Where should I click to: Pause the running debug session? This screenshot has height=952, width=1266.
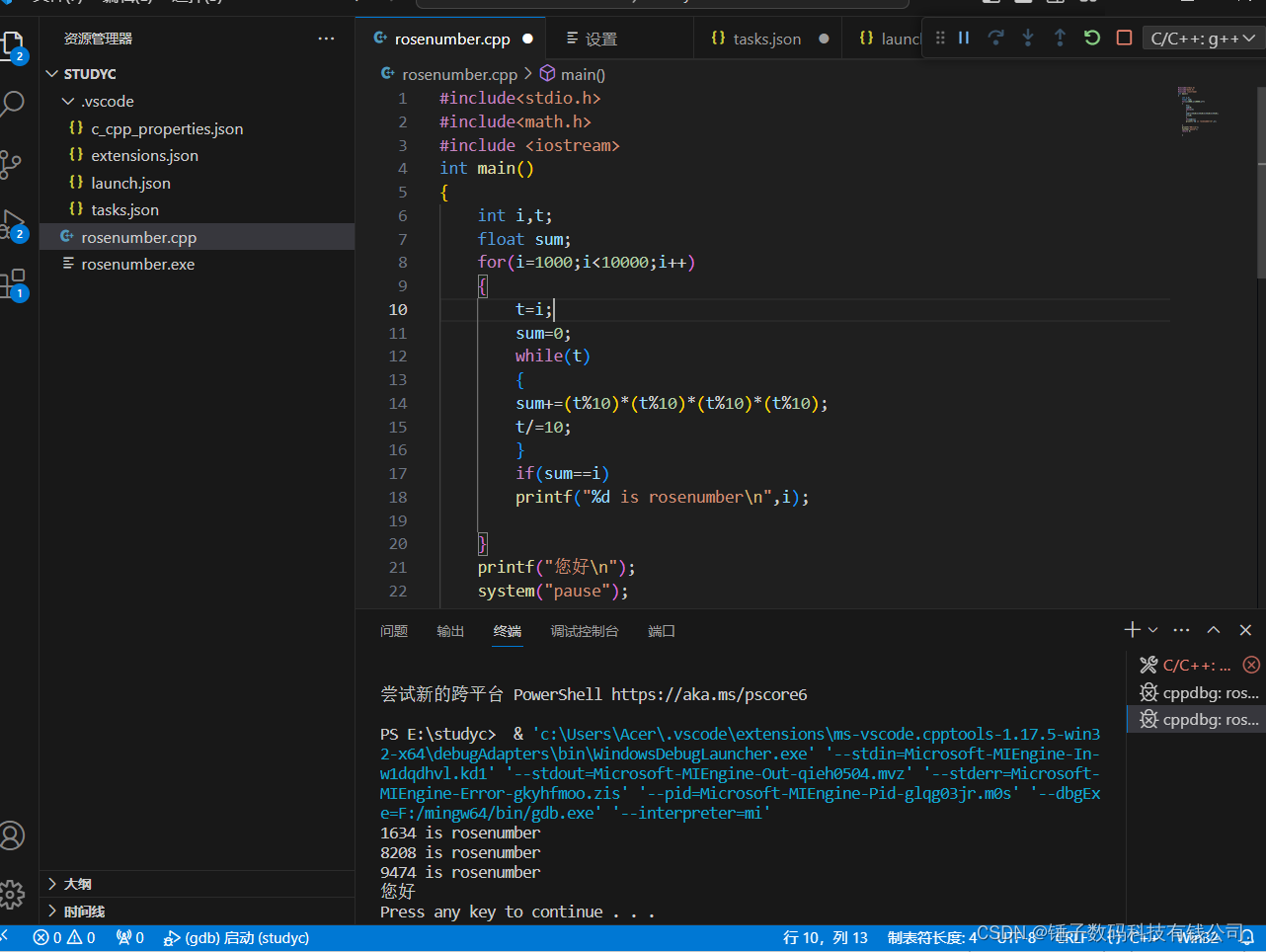coord(963,38)
